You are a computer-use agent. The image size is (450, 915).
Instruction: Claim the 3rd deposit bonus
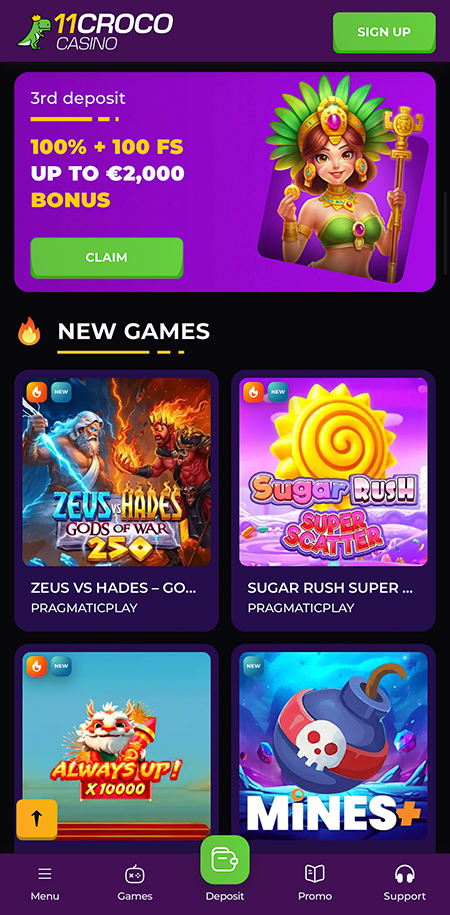coord(107,257)
